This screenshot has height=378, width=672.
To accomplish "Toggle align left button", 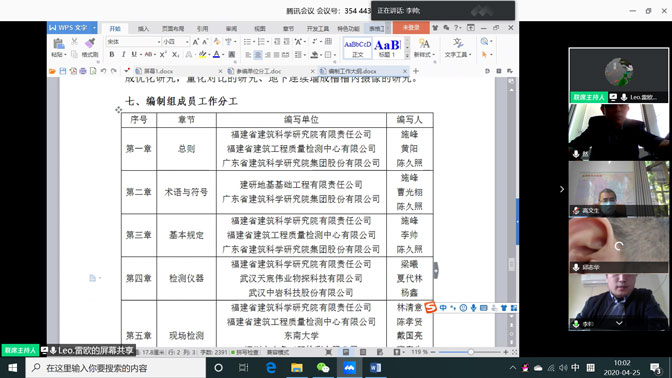I will coord(248,55).
